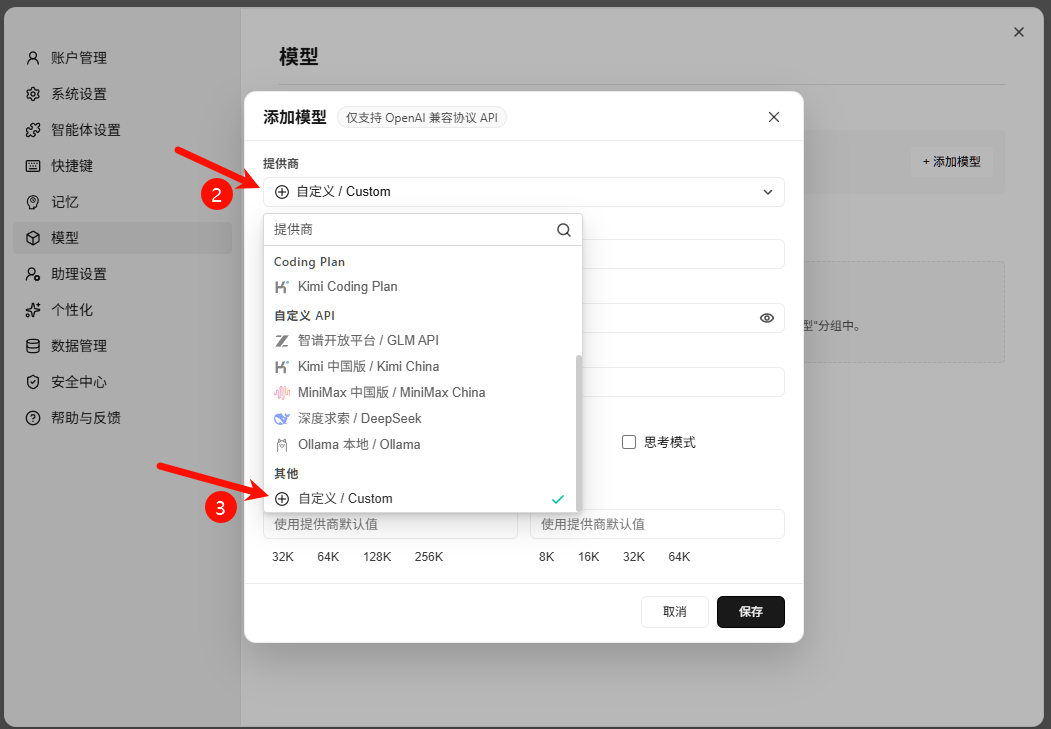This screenshot has width=1051, height=729.
Task: Click the Kimi Coding Plan logo icon
Action: pyautogui.click(x=282, y=287)
